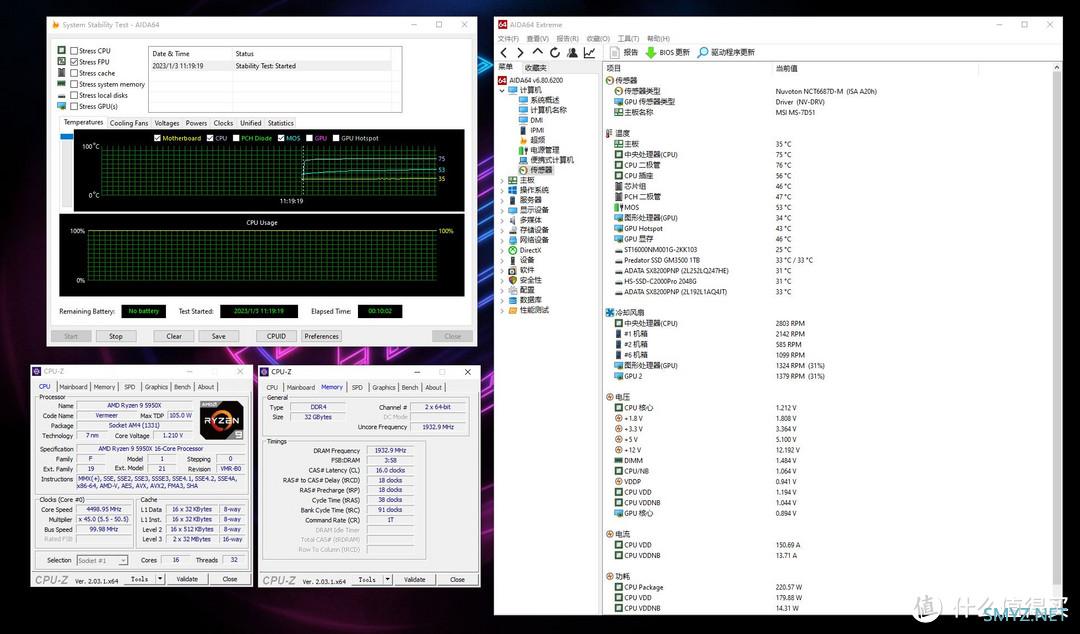
Task: Toggle the Motherboard graph checkbox
Action: pyautogui.click(x=157, y=138)
